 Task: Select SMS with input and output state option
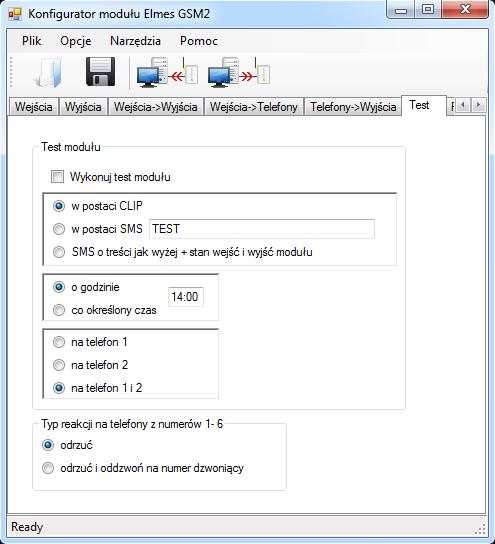(x=59, y=252)
